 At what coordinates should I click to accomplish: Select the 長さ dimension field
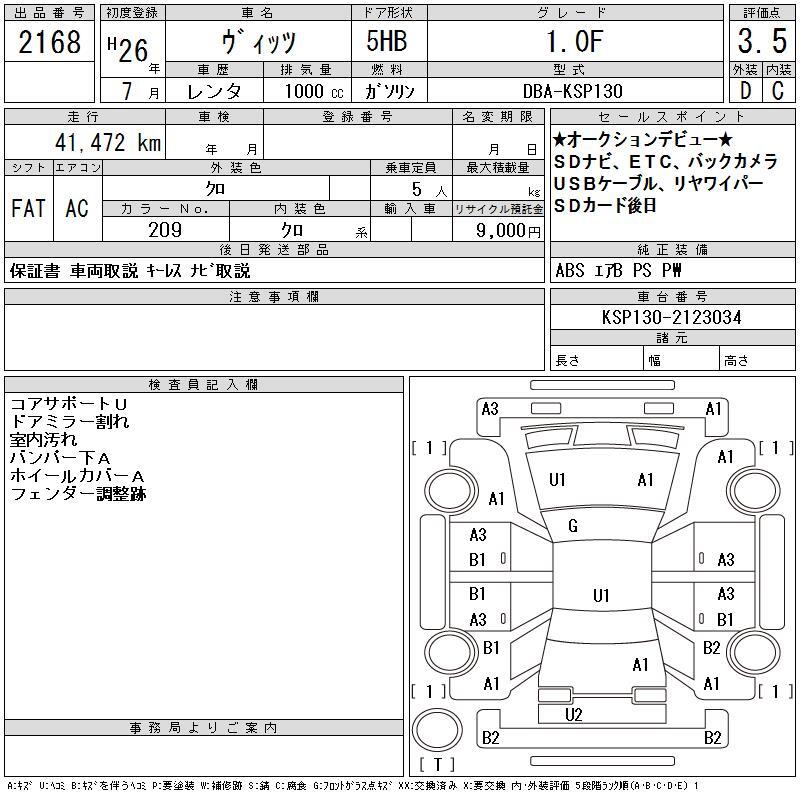click(597, 360)
